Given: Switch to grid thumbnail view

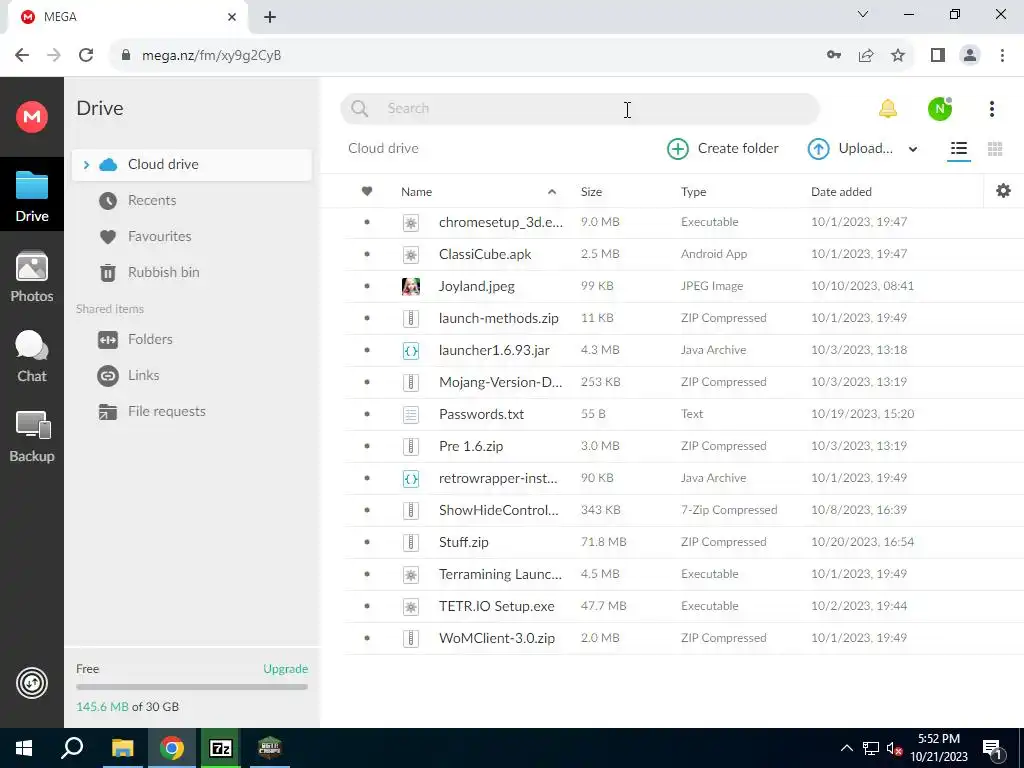Looking at the screenshot, I should coord(995,149).
